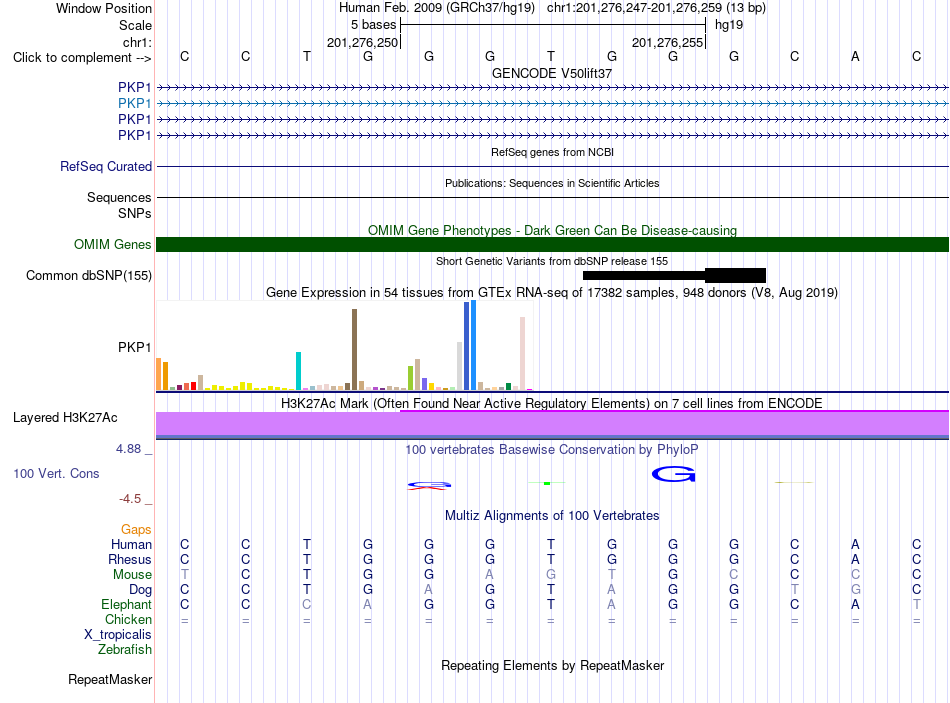The height and width of the screenshot is (703, 950).
Task: Open the RefSeq Curated track label
Action: (106, 166)
